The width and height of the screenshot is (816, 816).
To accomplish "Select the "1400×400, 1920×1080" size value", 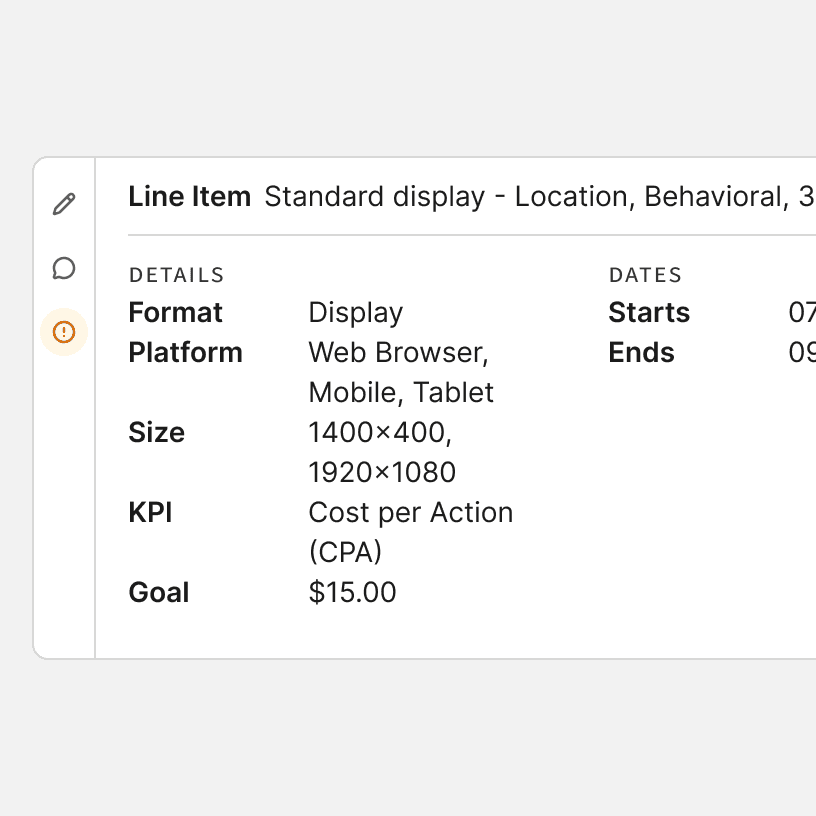I will (382, 452).
